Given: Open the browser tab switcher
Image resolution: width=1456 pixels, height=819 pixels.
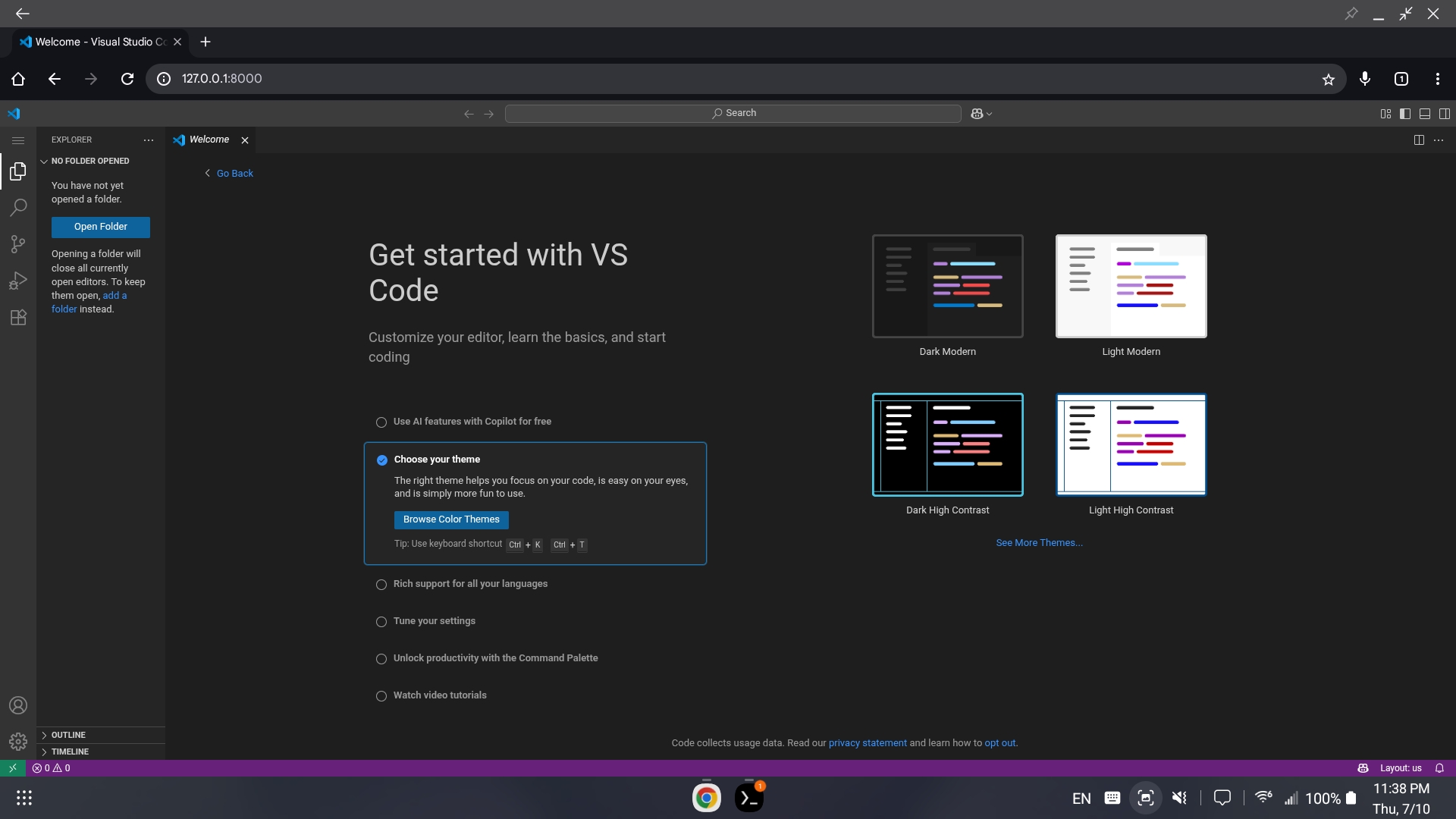Looking at the screenshot, I should point(1401,79).
